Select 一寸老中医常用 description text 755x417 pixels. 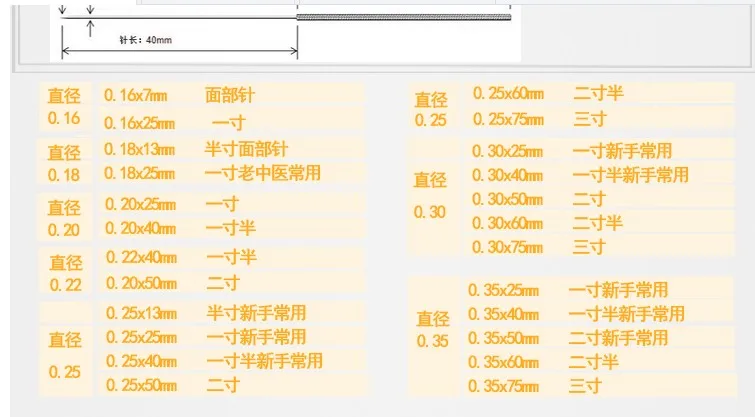[x=263, y=173]
